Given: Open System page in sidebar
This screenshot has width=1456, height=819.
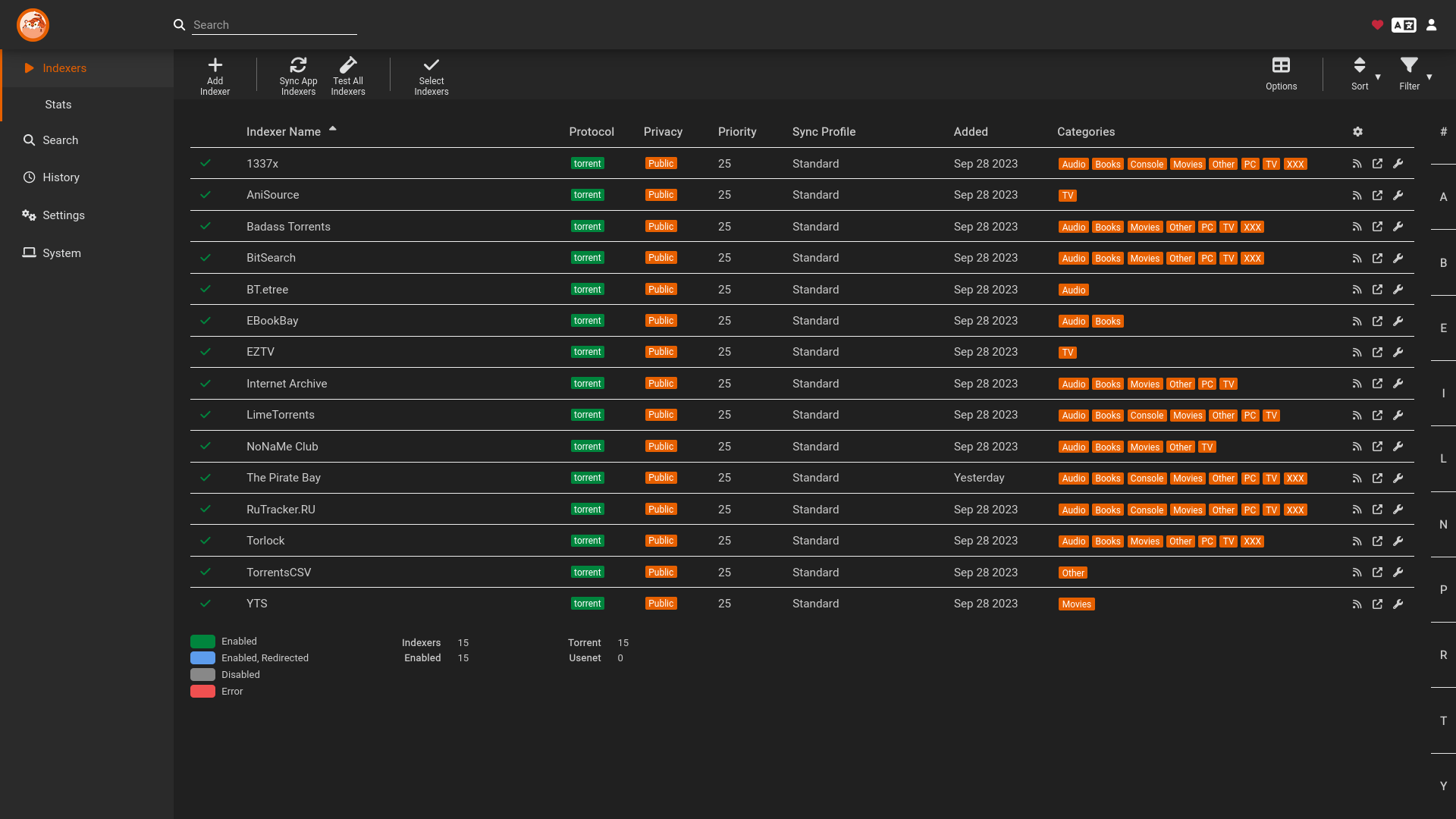Looking at the screenshot, I should point(87,253).
